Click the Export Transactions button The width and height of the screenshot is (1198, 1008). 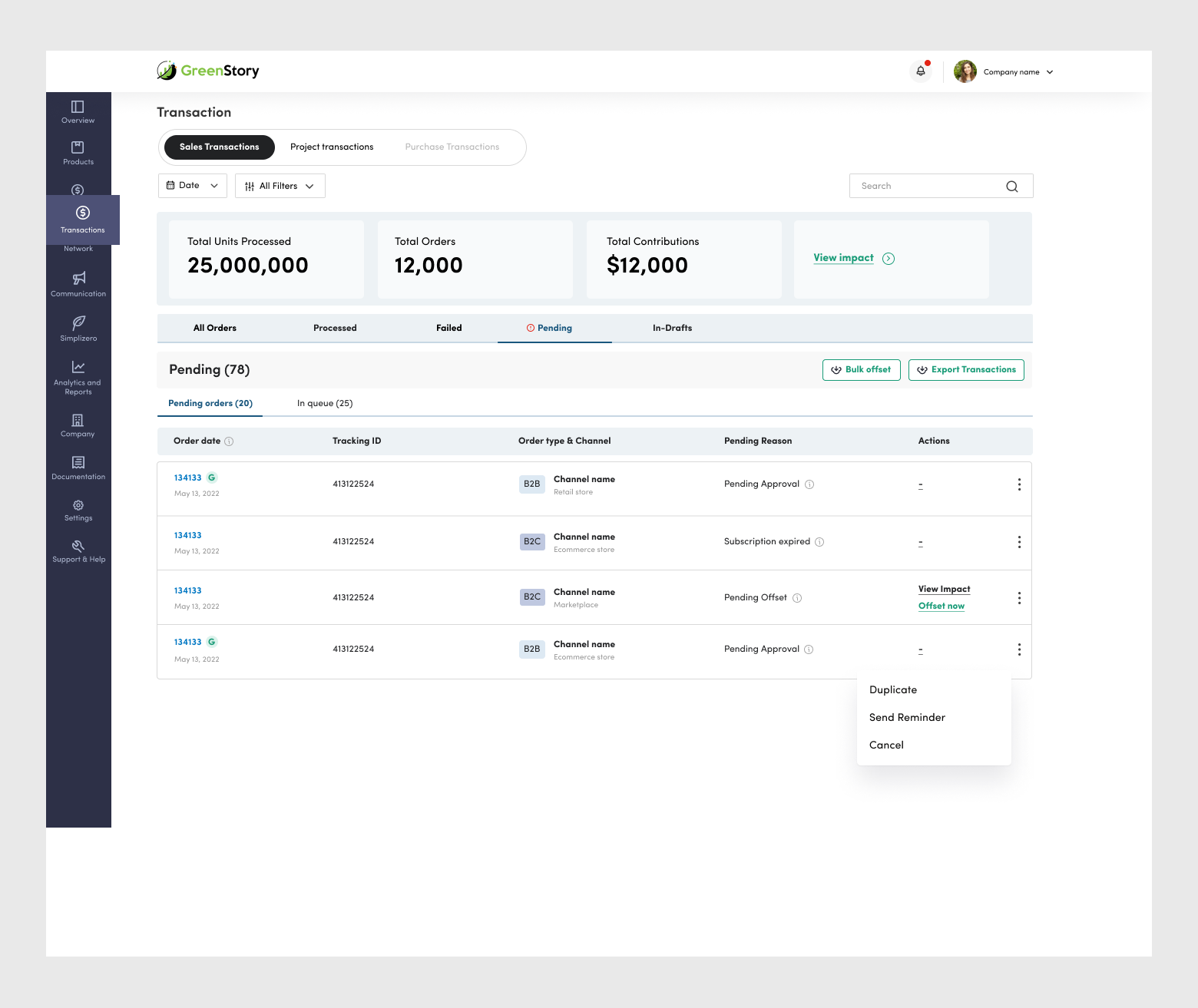click(x=966, y=370)
